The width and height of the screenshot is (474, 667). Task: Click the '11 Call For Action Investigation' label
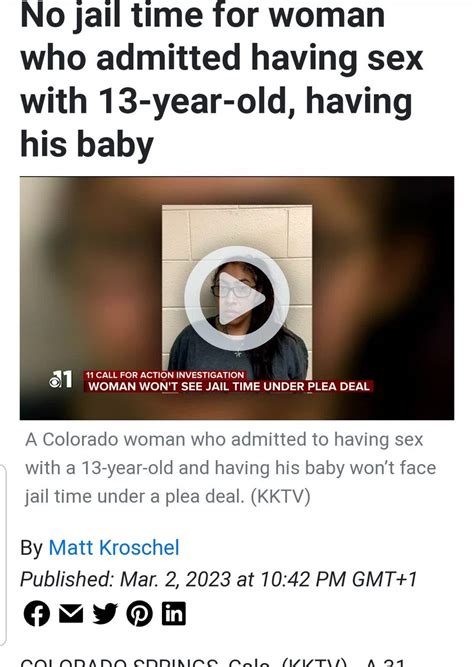[165, 375]
